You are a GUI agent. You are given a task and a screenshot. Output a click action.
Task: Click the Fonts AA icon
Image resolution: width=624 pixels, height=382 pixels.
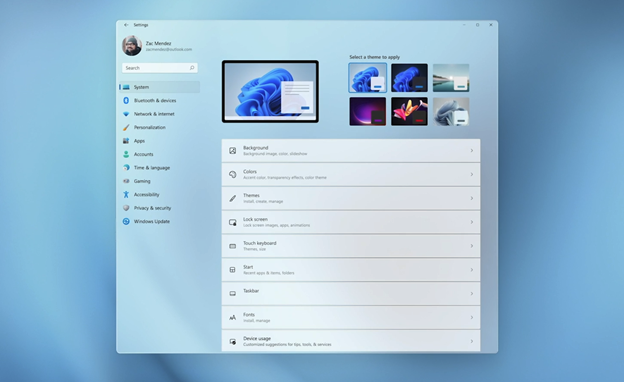(233, 318)
